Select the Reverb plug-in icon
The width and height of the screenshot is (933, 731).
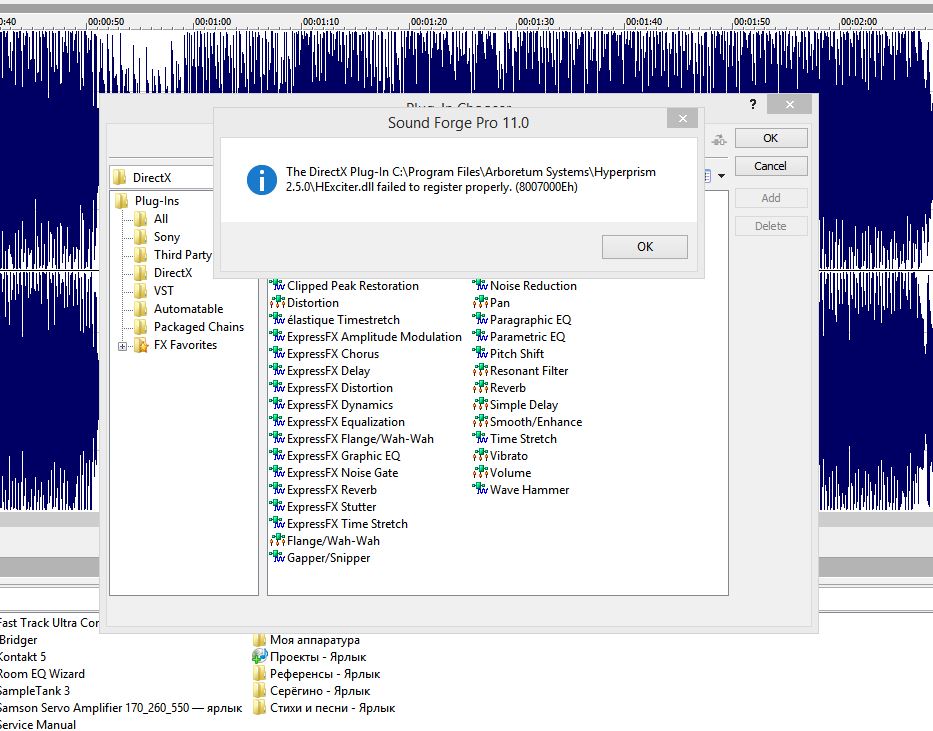tap(480, 388)
